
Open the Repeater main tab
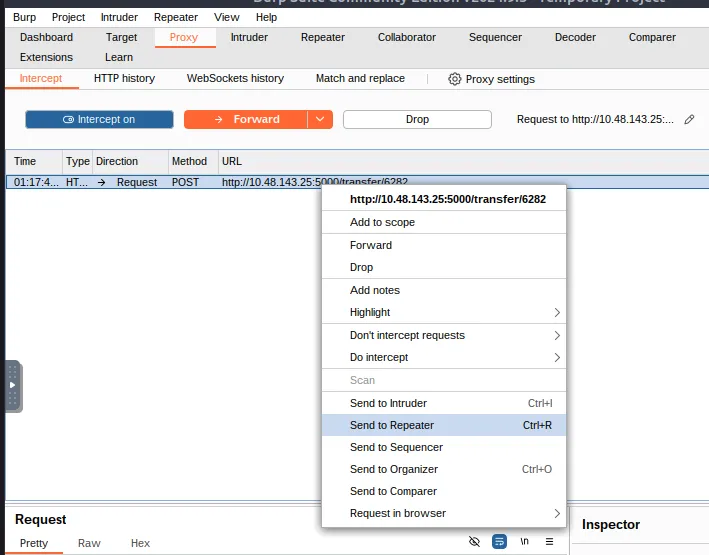click(323, 37)
